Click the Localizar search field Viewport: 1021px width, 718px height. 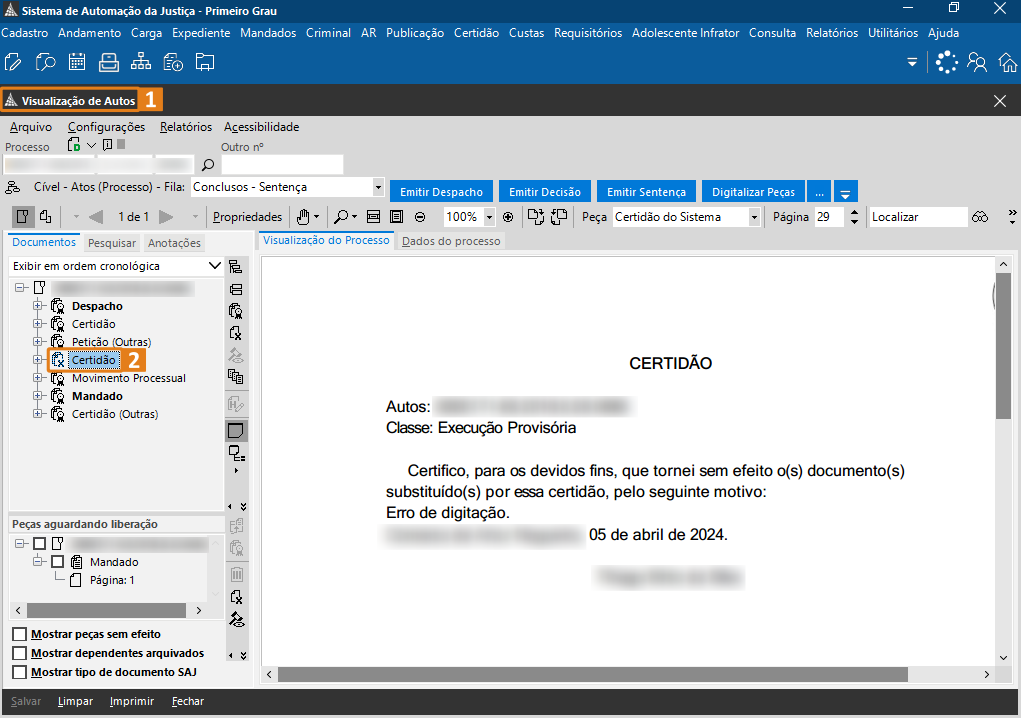tap(917, 217)
